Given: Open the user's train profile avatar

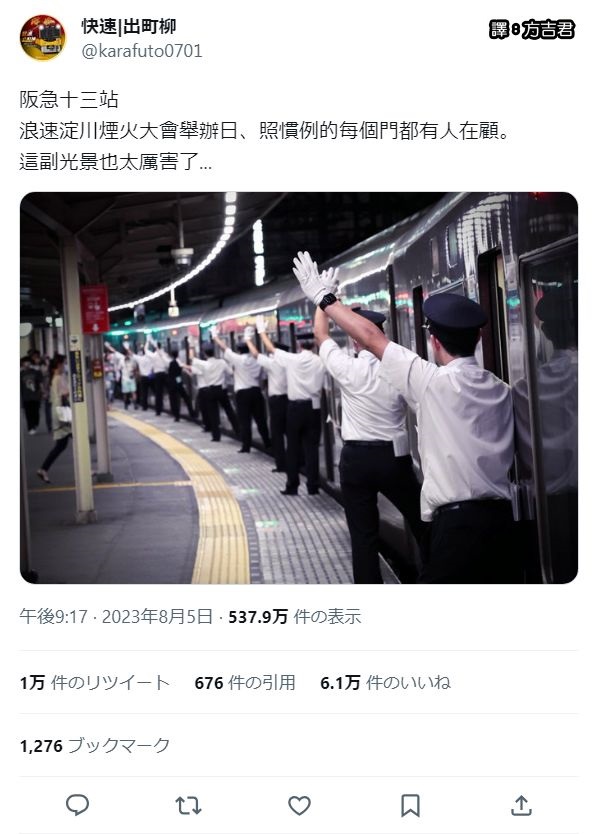Looking at the screenshot, I should pyautogui.click(x=43, y=38).
